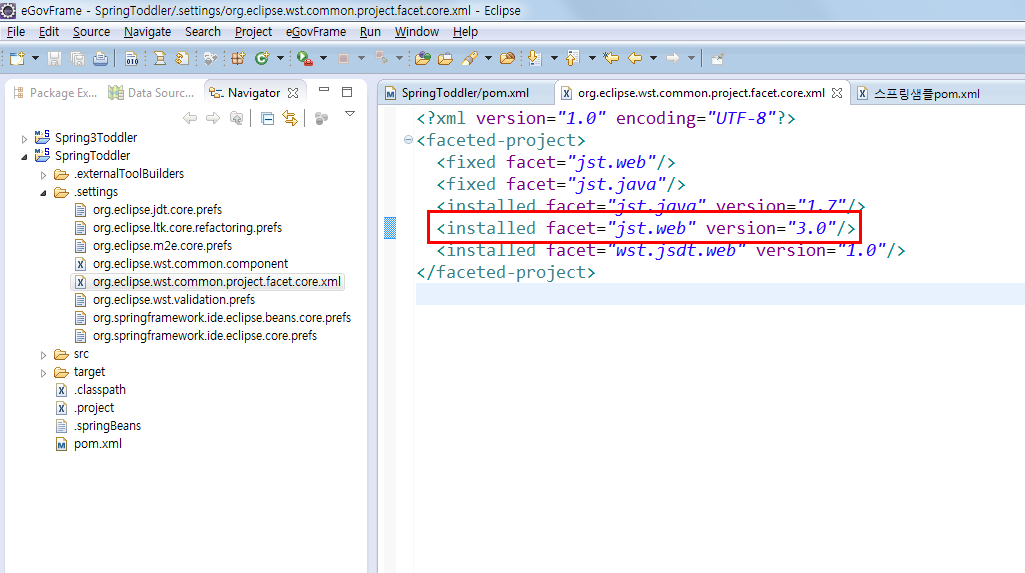Click the Print toolbar icon
1025x573 pixels.
point(100,58)
